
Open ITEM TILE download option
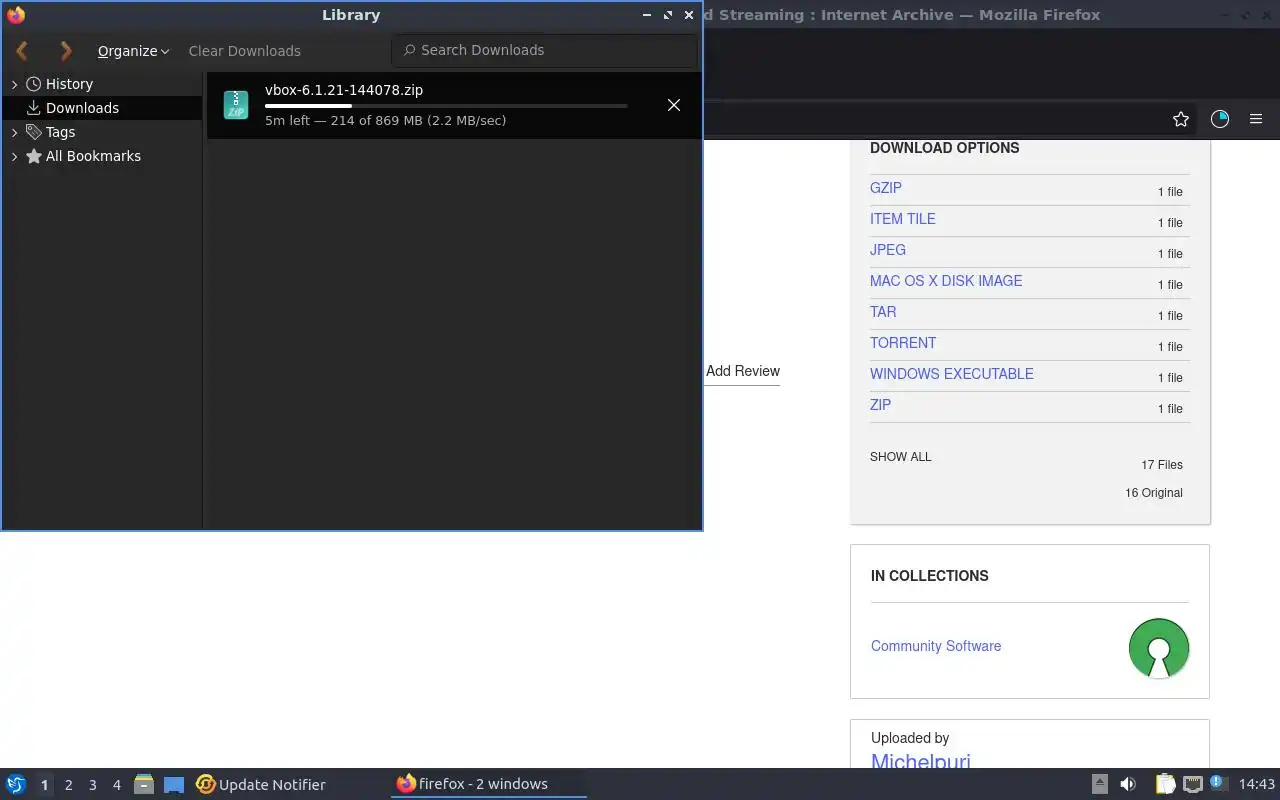click(x=903, y=219)
